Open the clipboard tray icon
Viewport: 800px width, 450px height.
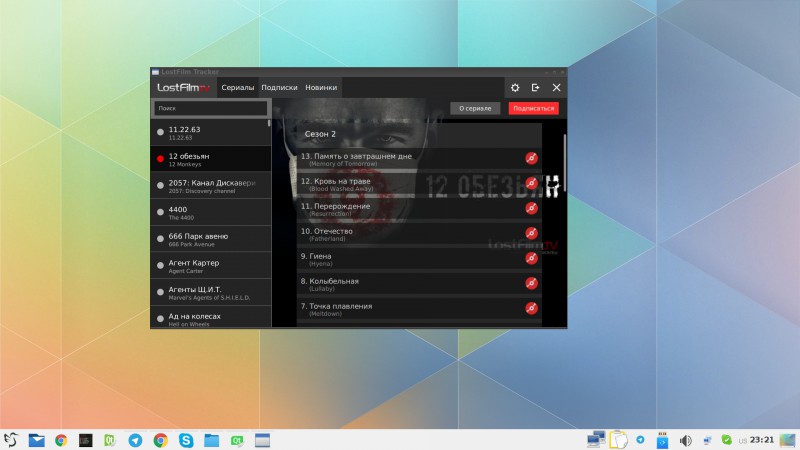pos(618,440)
